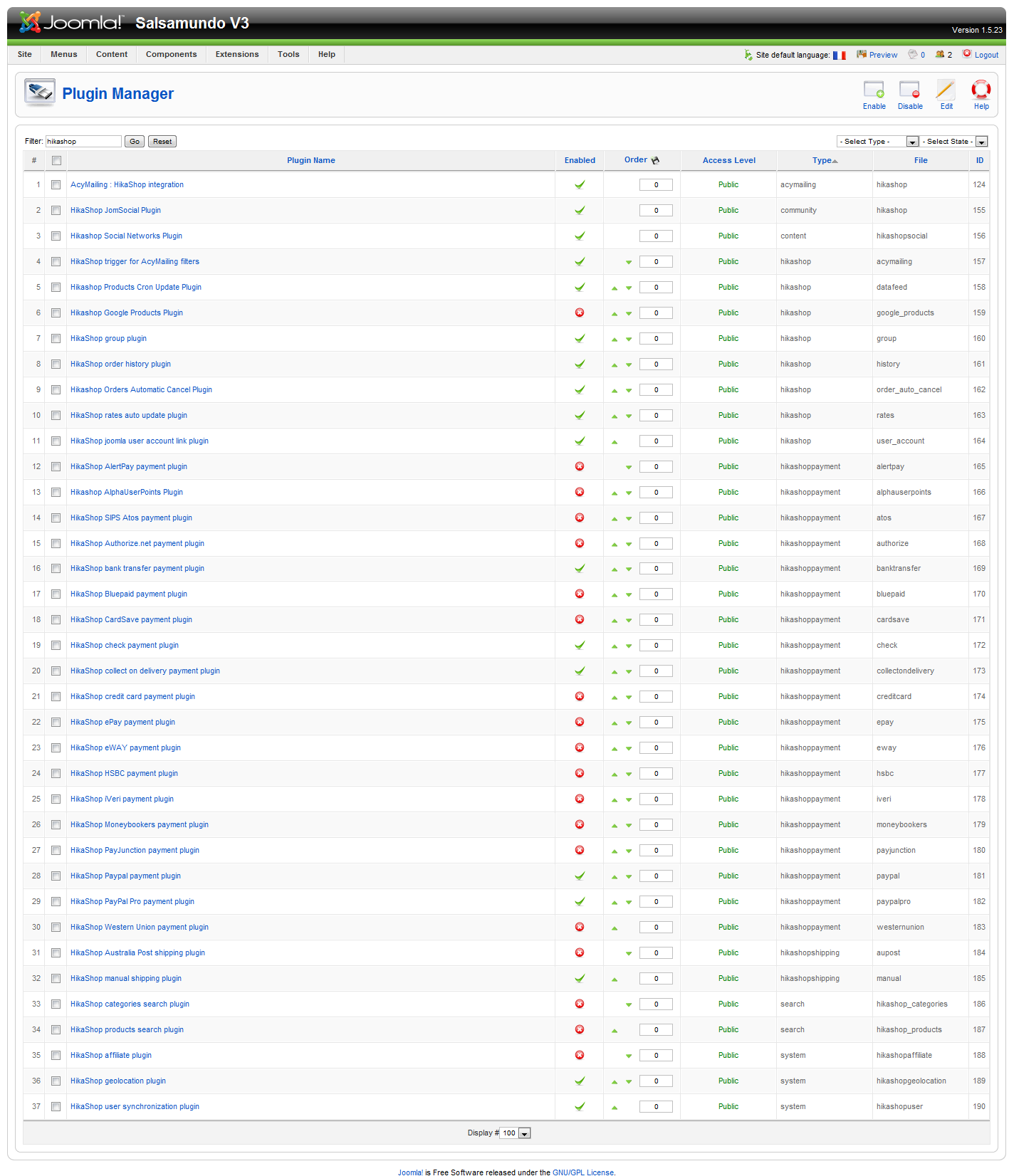Move HikaShop joomla user account link plugin up
This screenshot has width=1009, height=1176.
[615, 442]
